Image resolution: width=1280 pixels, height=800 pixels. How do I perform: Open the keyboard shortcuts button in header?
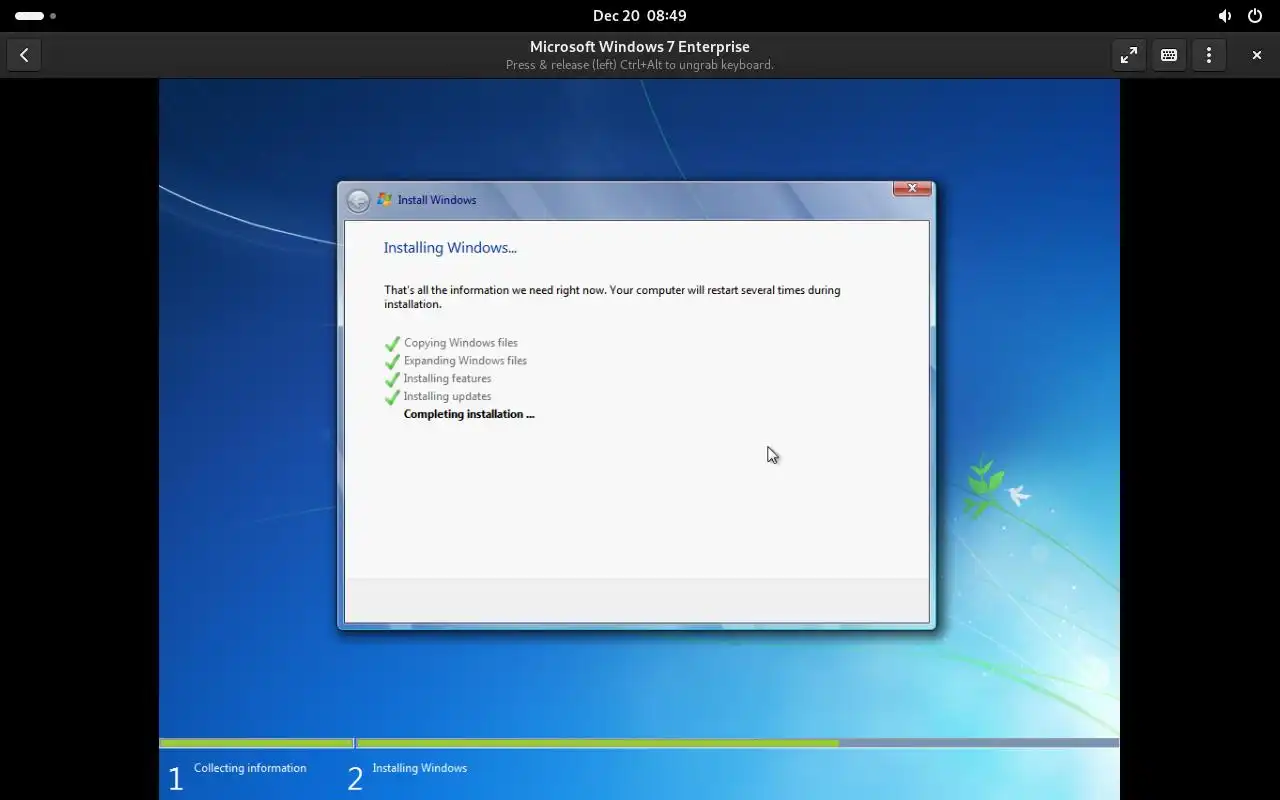1168,55
